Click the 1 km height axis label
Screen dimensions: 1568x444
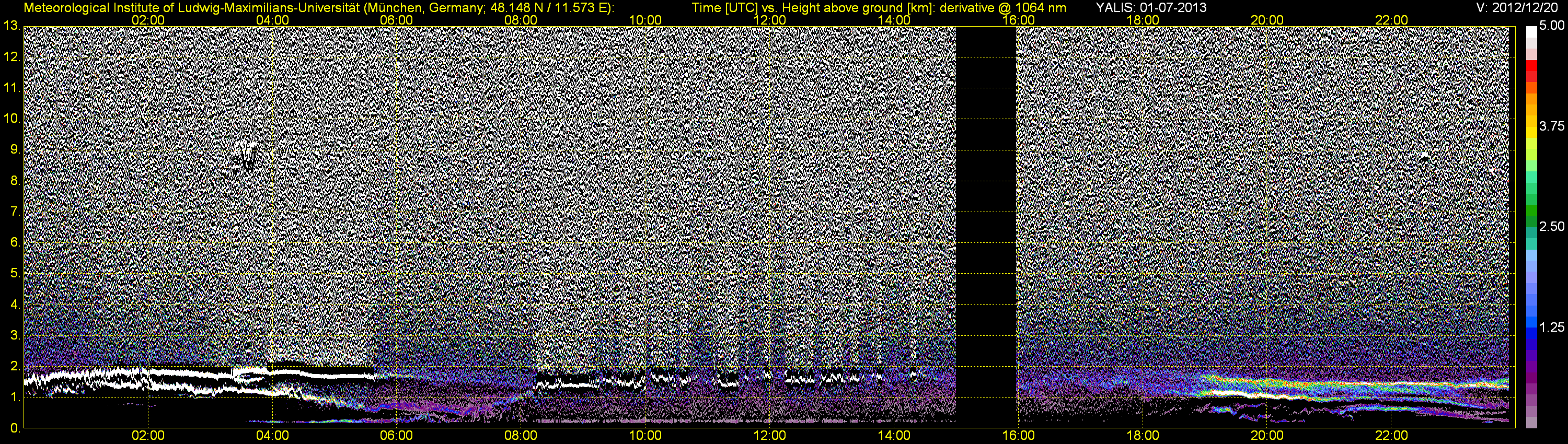coord(15,396)
